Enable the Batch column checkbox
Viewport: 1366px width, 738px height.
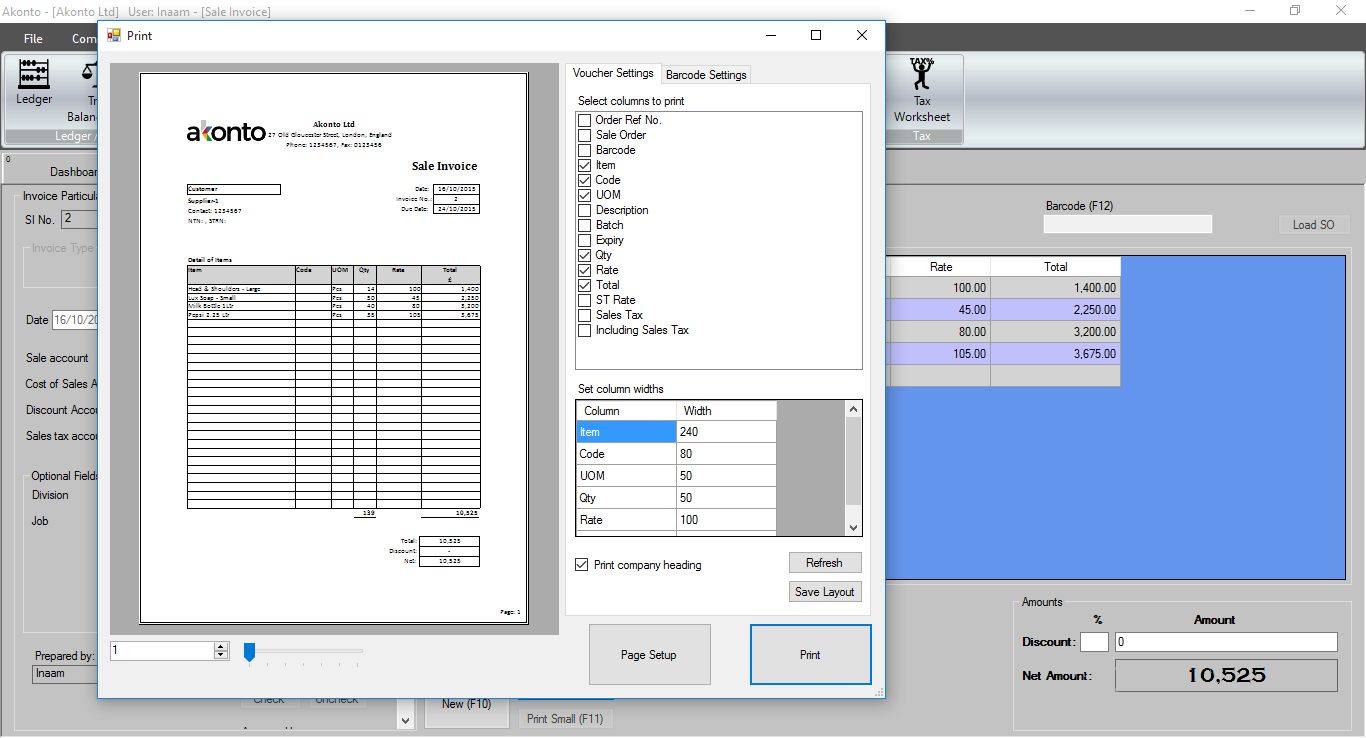pyautogui.click(x=584, y=225)
